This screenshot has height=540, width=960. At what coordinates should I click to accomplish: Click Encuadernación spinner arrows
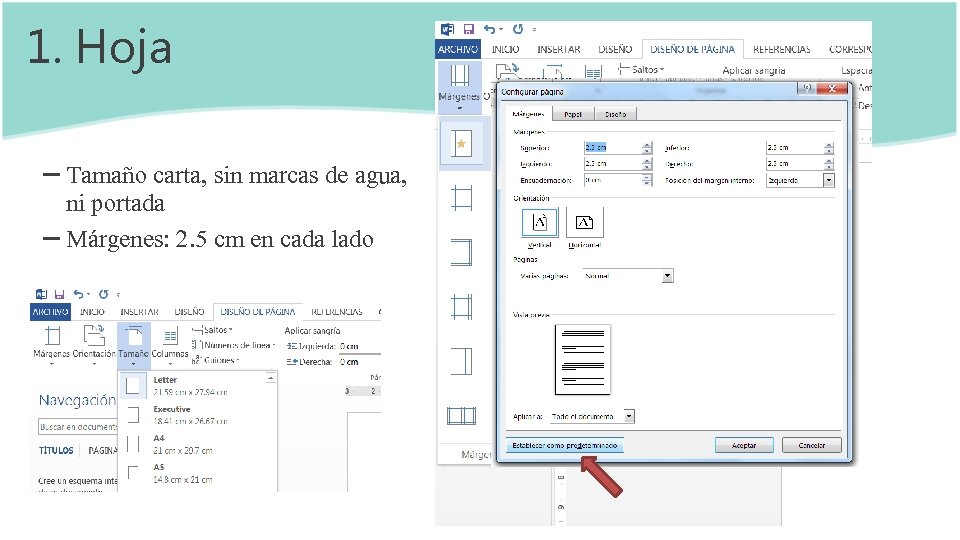(647, 181)
